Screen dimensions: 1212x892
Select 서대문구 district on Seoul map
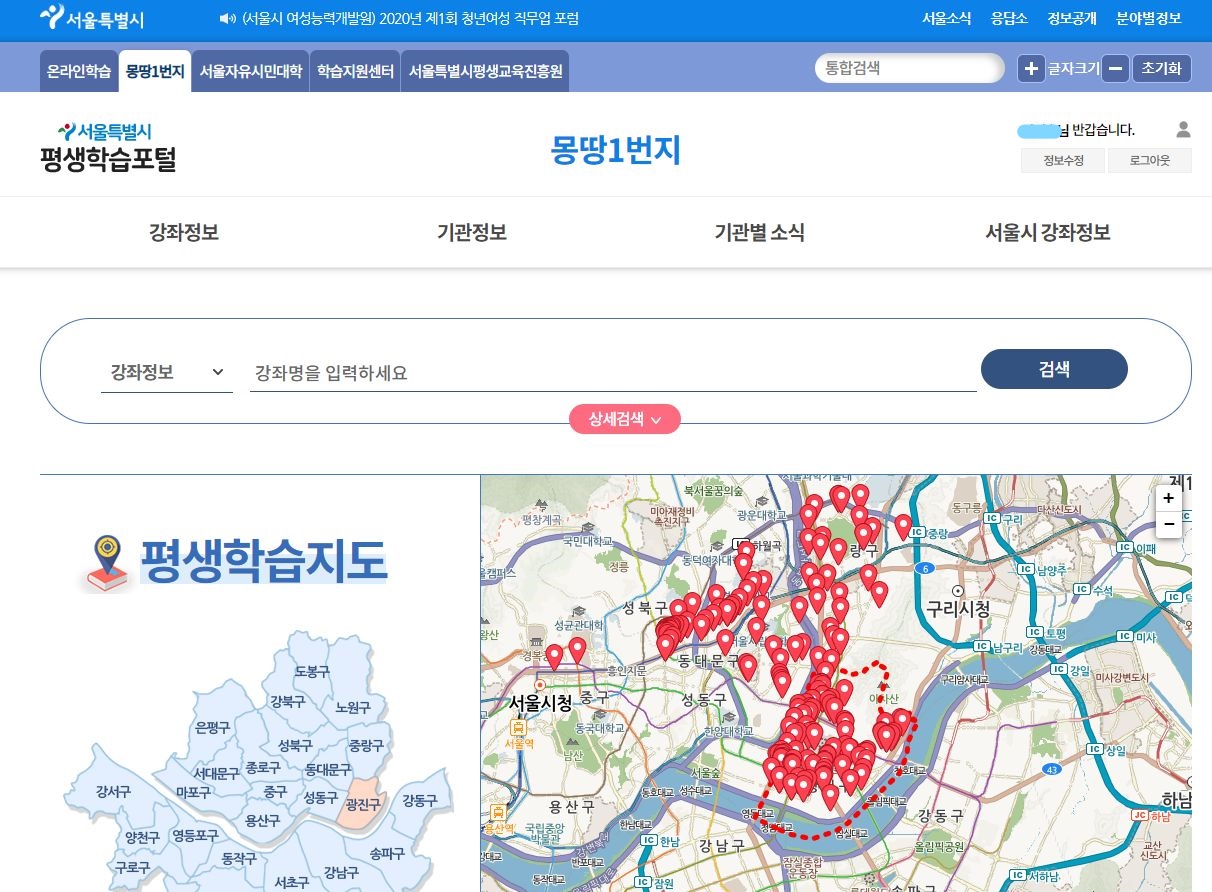pyautogui.click(x=216, y=773)
